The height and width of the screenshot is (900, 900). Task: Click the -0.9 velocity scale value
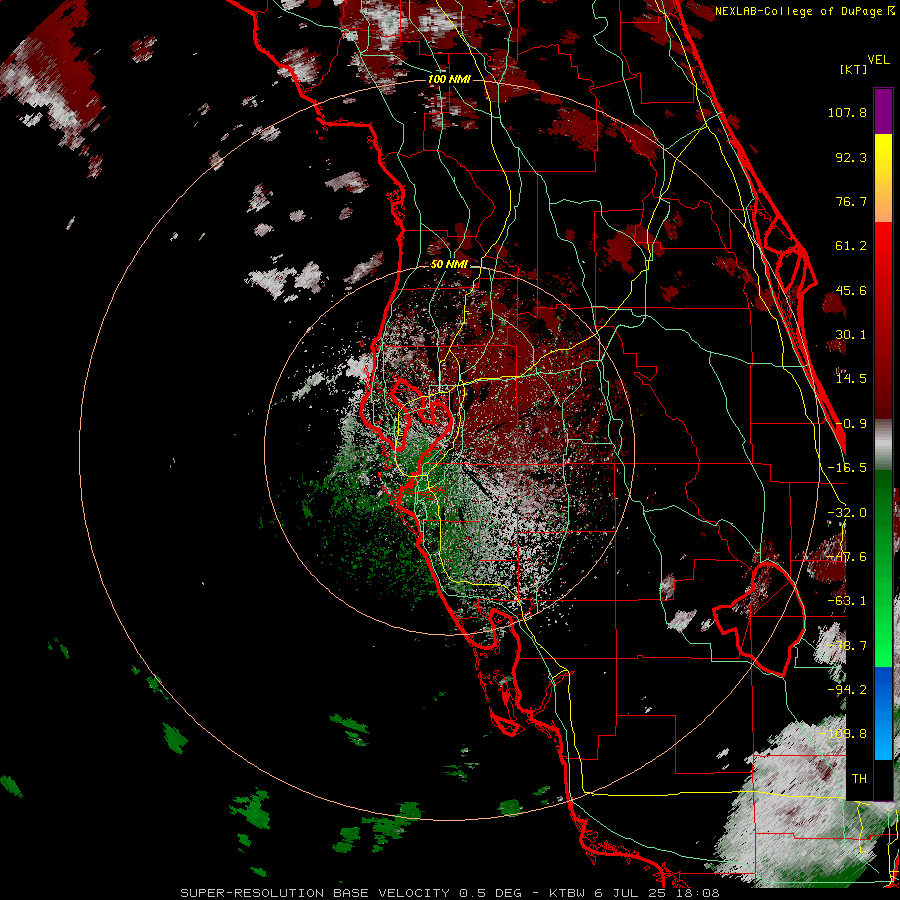(851, 424)
